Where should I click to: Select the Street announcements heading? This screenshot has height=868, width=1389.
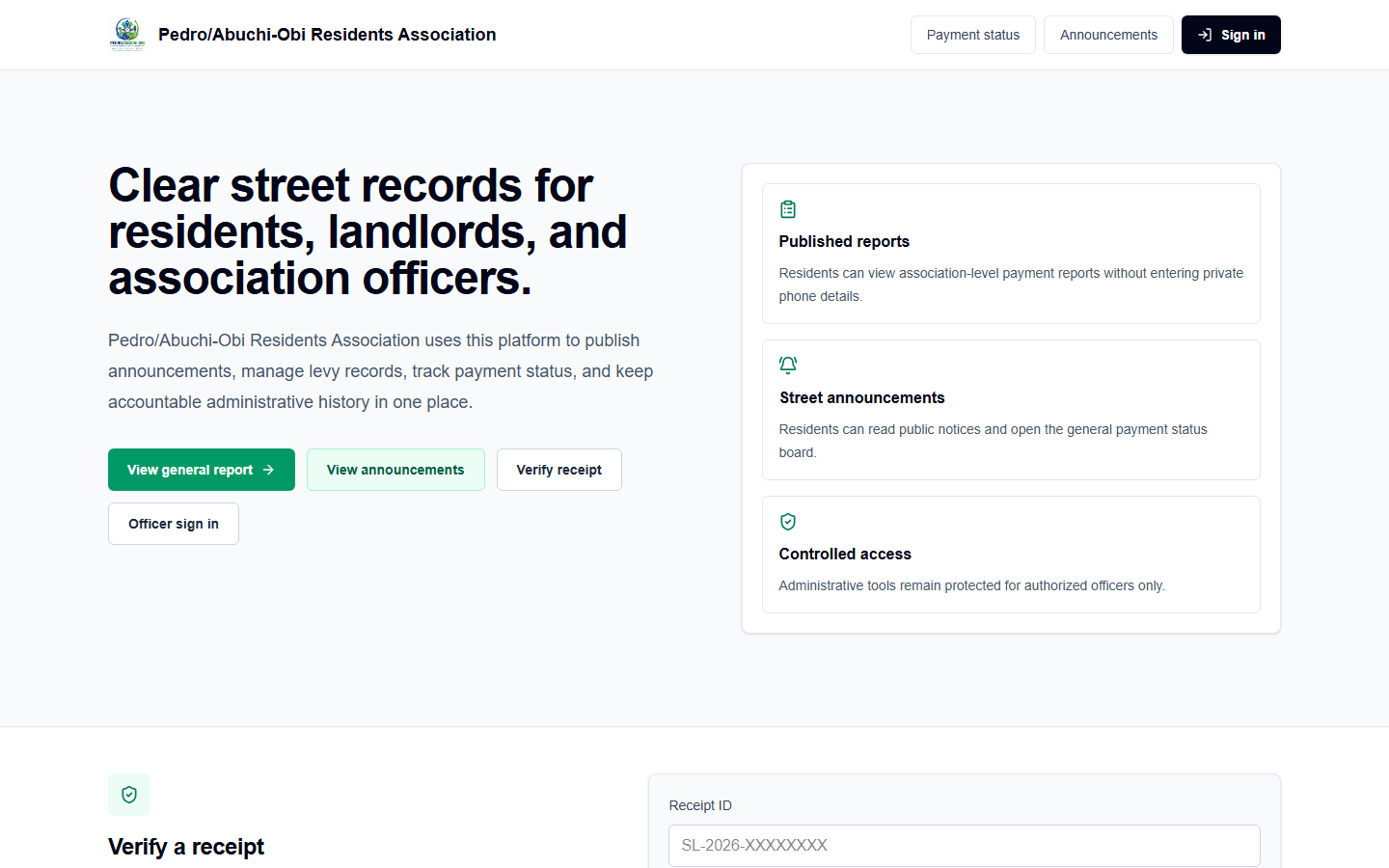[862, 397]
